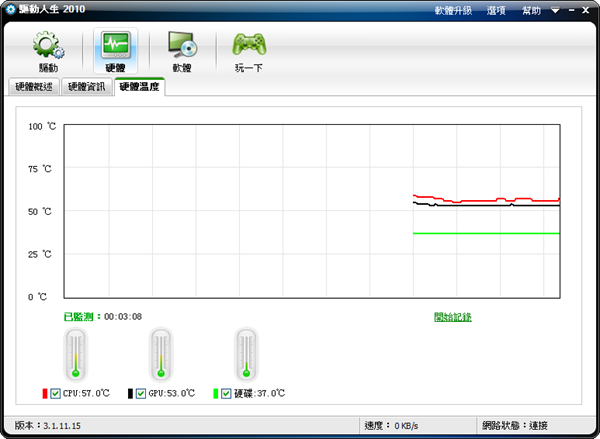Click the black GPU color swatch
600x439 pixels.
coord(130,393)
